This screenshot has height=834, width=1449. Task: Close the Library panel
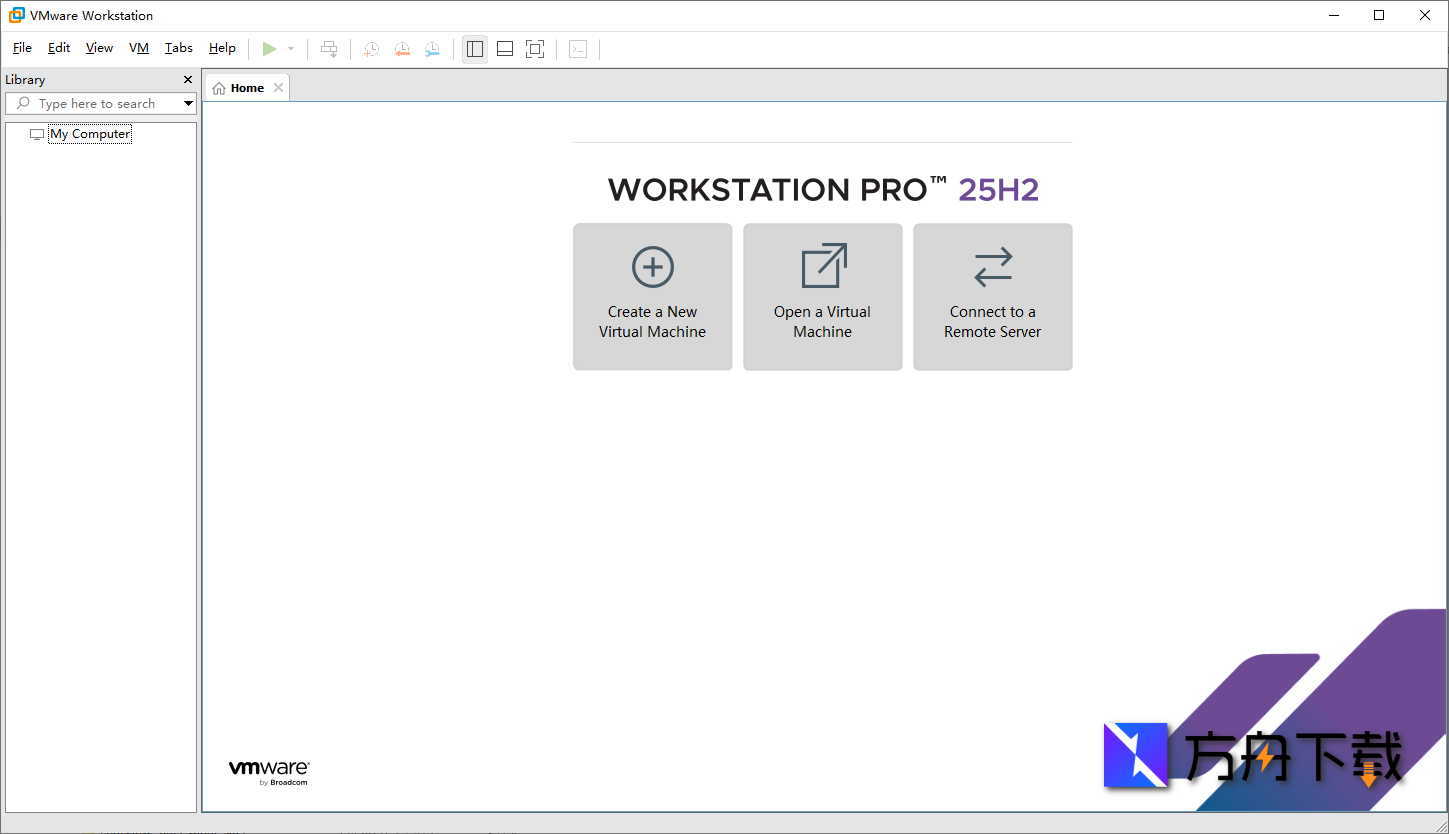point(187,79)
